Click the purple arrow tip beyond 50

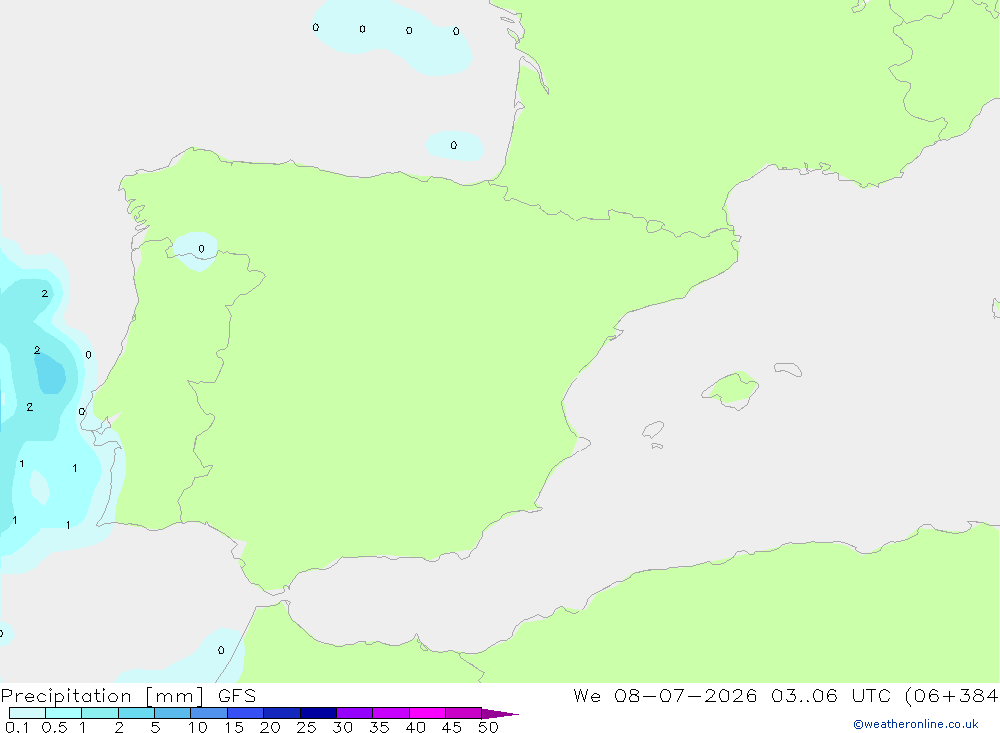[x=499, y=713]
